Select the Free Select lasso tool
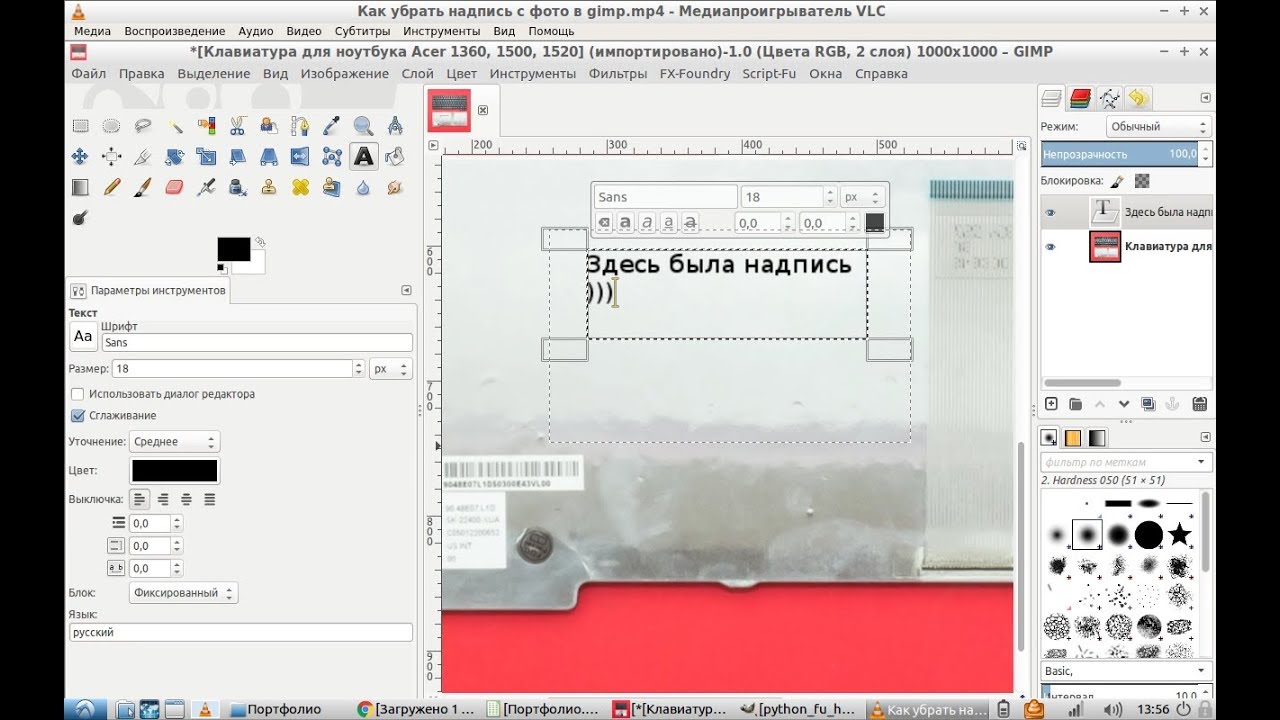The height and width of the screenshot is (720, 1280). (x=143, y=126)
